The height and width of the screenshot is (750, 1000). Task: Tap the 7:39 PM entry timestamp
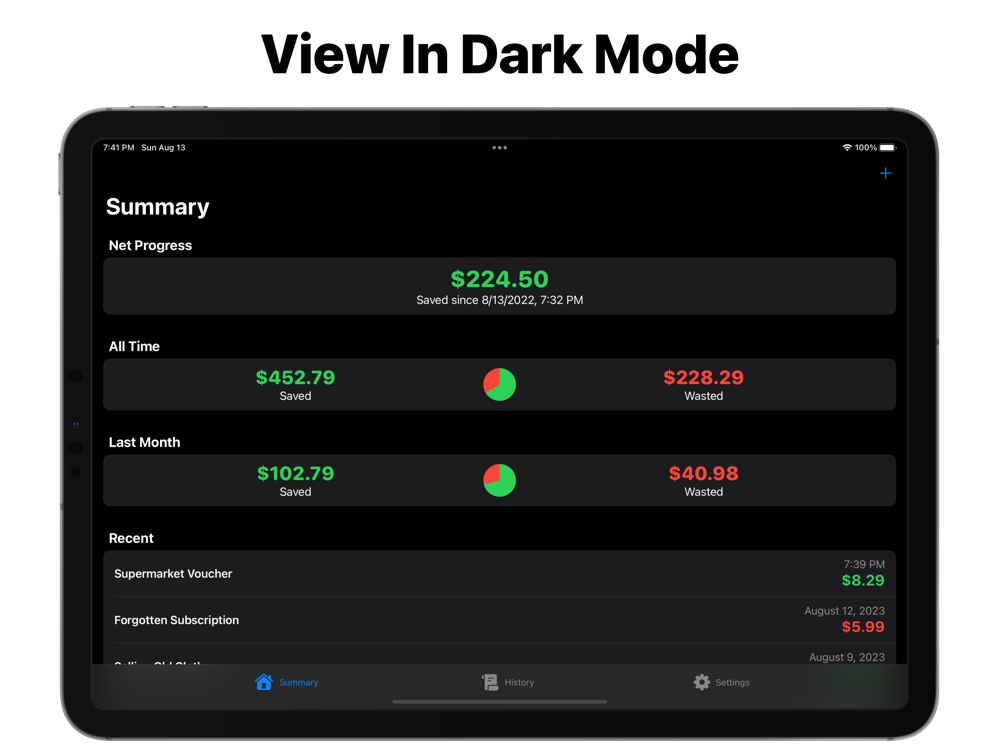click(864, 564)
